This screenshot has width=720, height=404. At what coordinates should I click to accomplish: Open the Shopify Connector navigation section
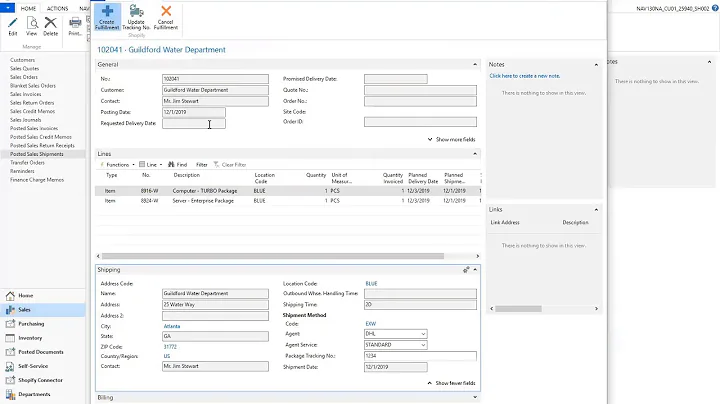coord(40,379)
